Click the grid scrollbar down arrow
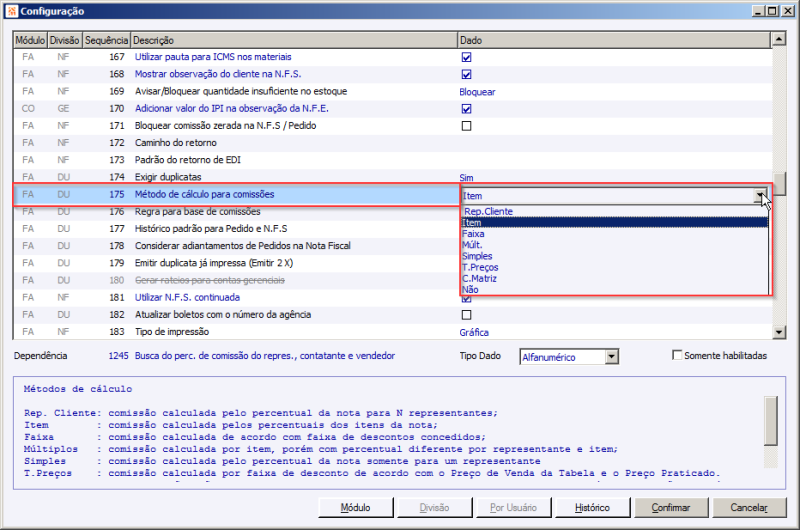The image size is (800, 530). [779, 332]
